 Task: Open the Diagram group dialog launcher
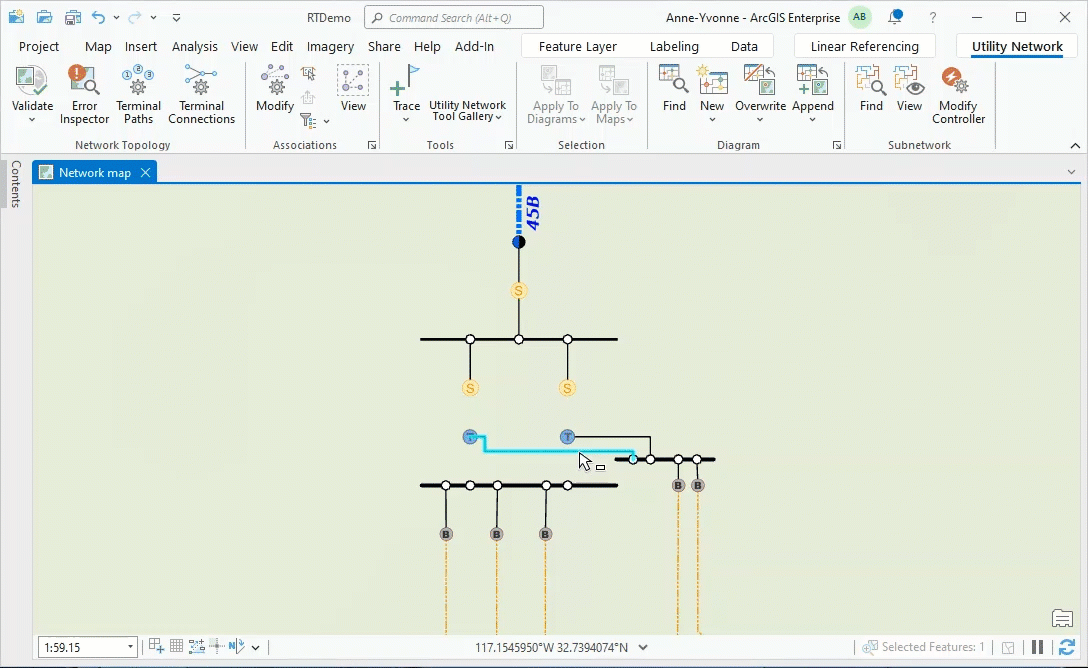[x=837, y=145]
